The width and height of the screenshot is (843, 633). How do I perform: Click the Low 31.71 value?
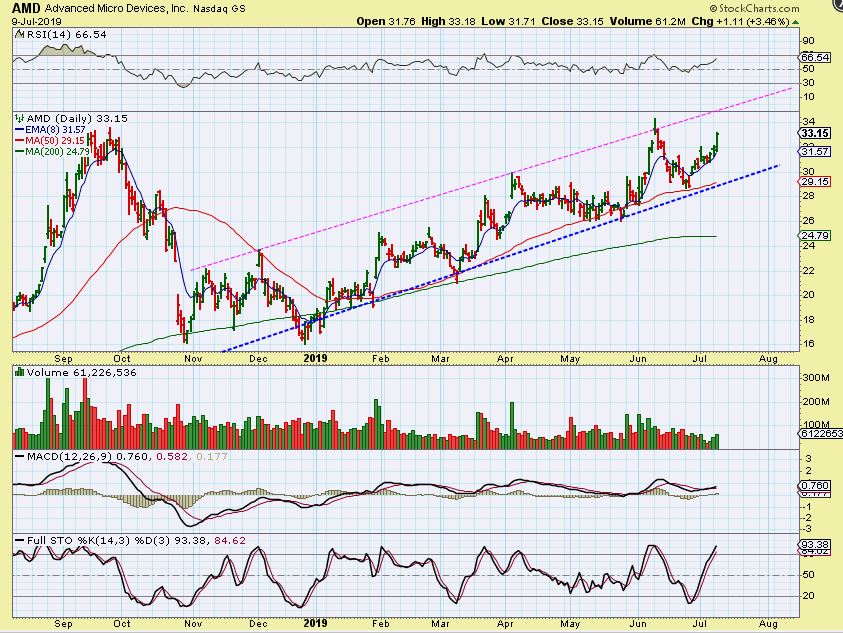pyautogui.click(x=508, y=22)
